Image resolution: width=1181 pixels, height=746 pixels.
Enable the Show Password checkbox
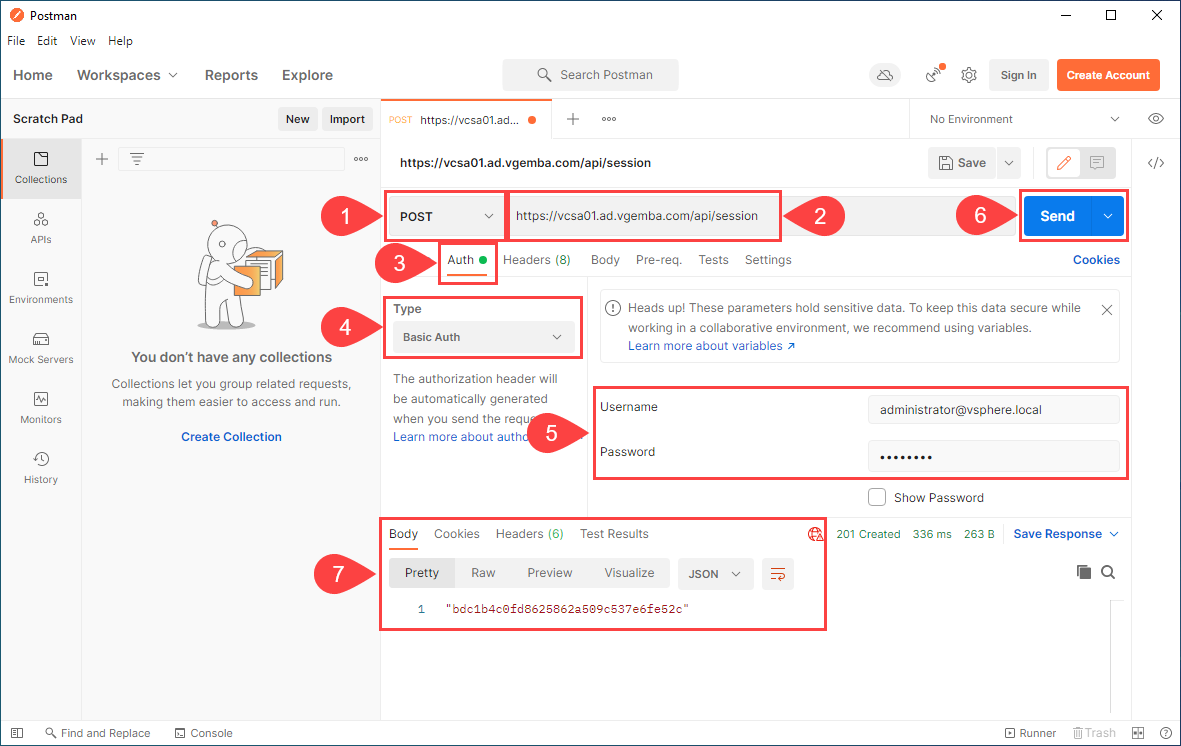point(877,497)
